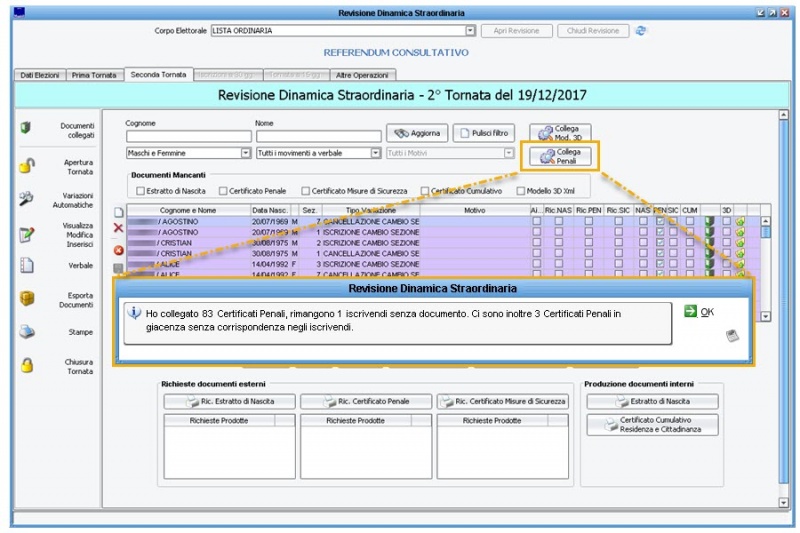
Task: Click Chiusura Tornata lock icon
Action: pyautogui.click(x=27, y=366)
